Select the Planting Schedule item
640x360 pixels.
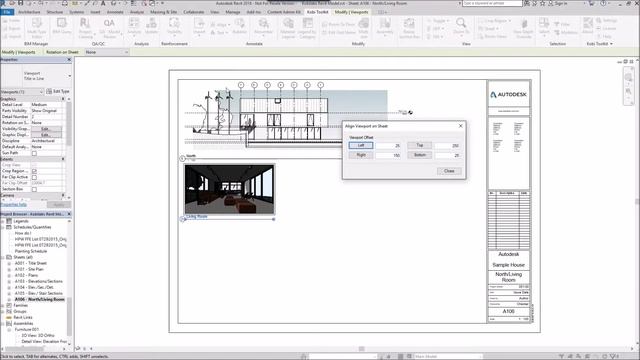pos(31,251)
